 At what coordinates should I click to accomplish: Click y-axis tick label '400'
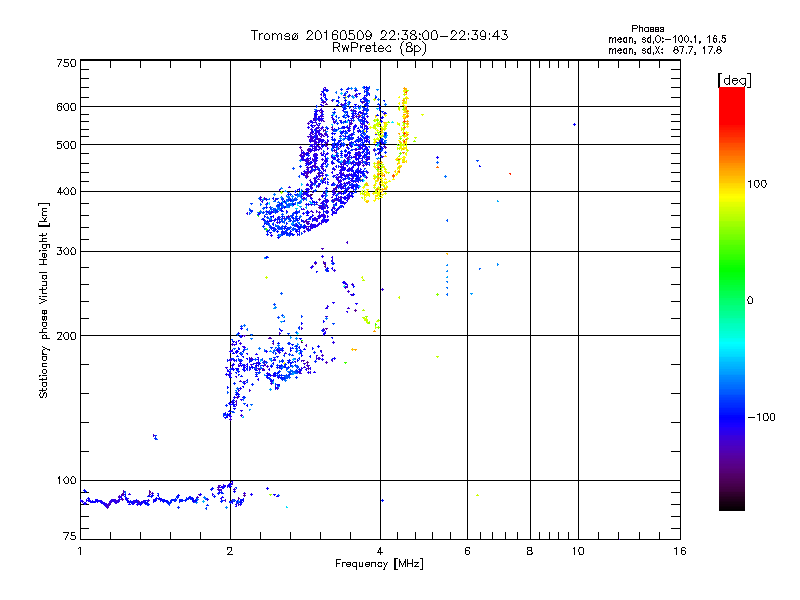(66, 191)
